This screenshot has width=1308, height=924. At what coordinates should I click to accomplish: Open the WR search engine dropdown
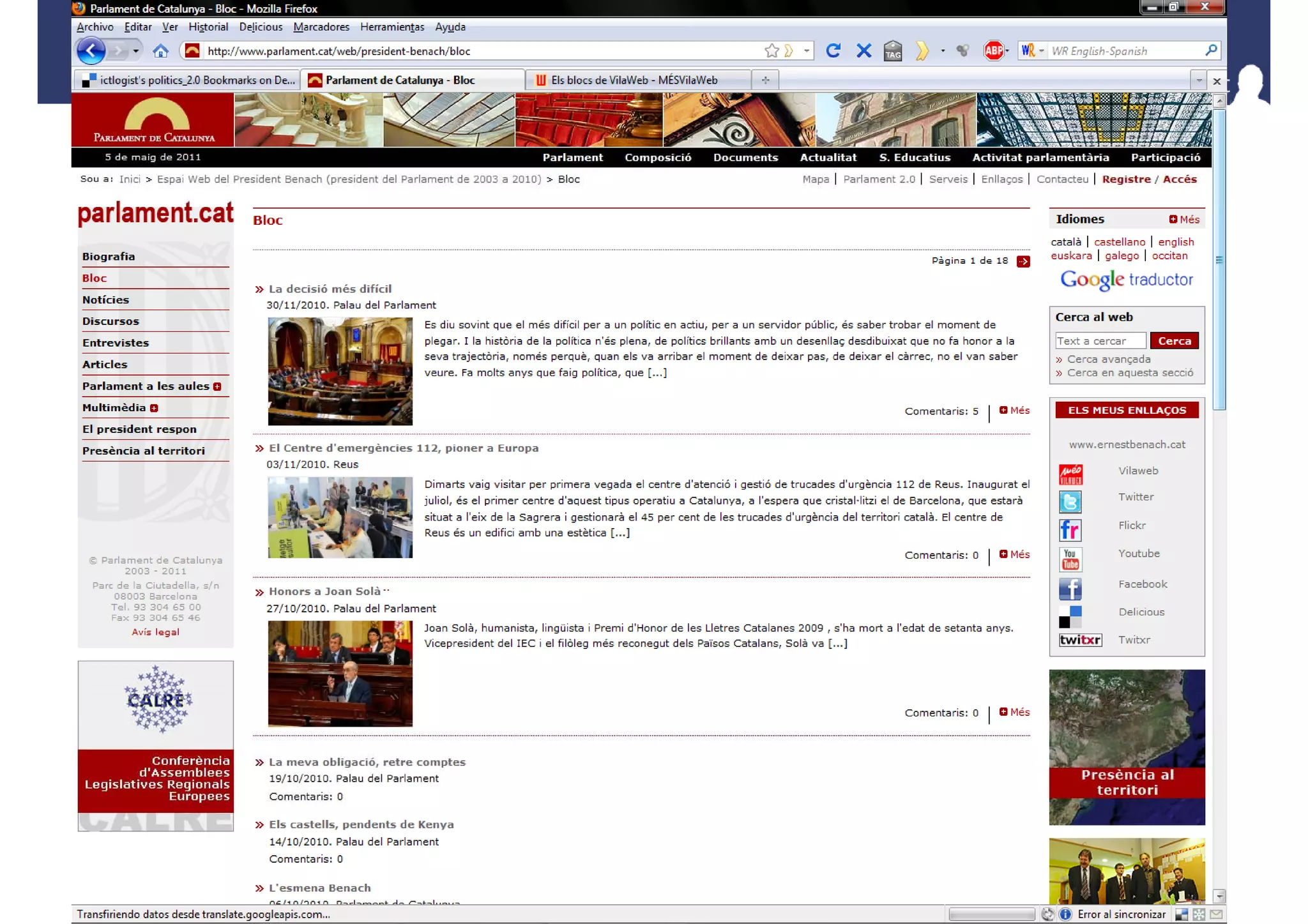click(1041, 51)
